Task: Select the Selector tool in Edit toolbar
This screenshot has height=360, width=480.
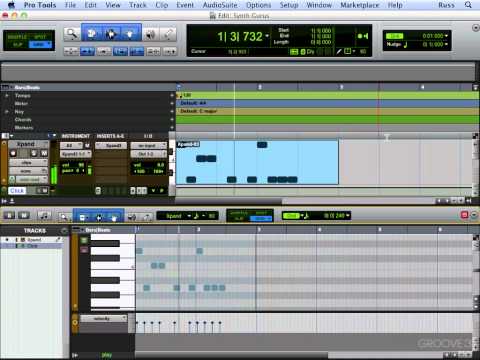Action: point(111,34)
